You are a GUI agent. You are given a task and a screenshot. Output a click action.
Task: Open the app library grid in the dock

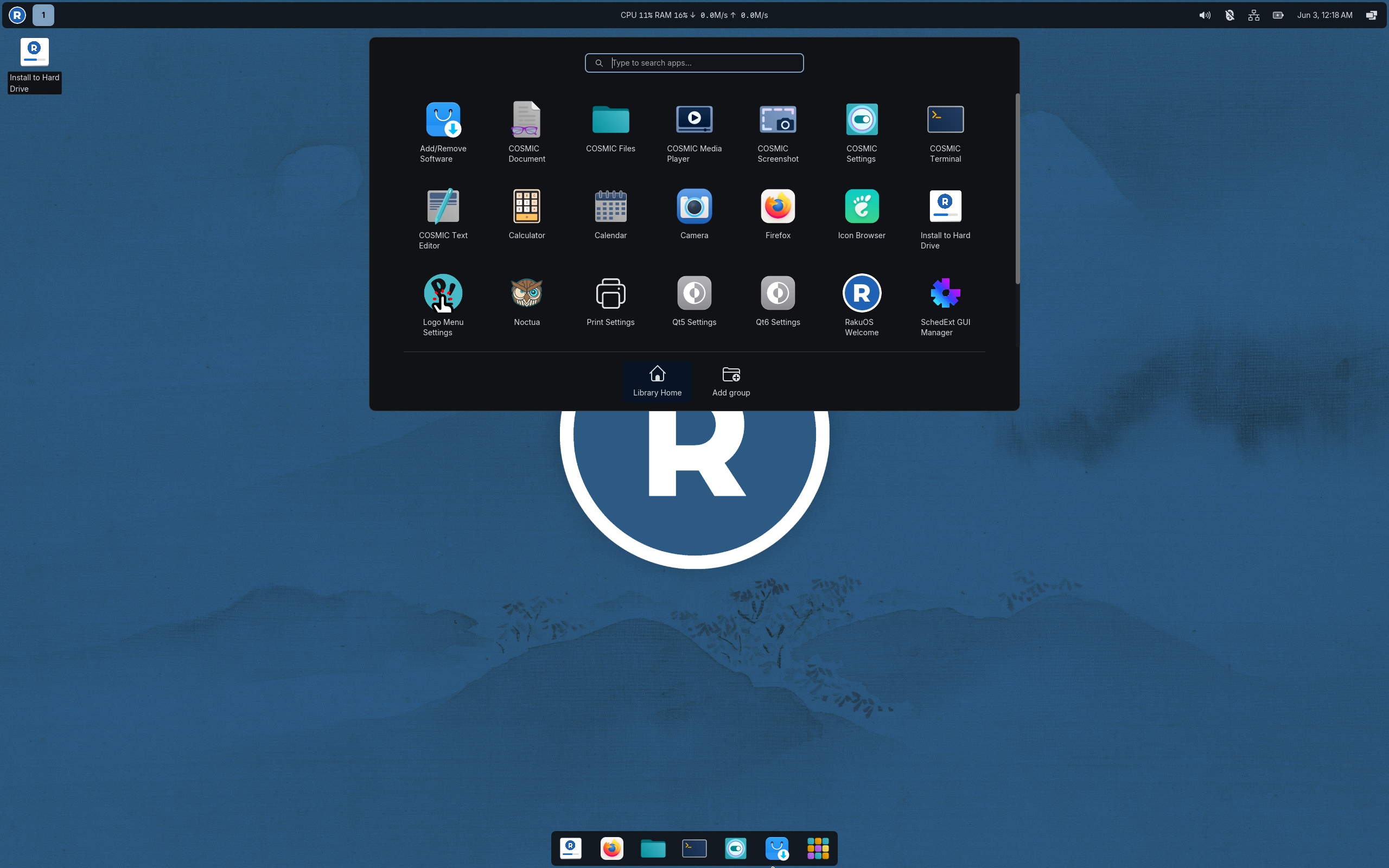tap(818, 848)
